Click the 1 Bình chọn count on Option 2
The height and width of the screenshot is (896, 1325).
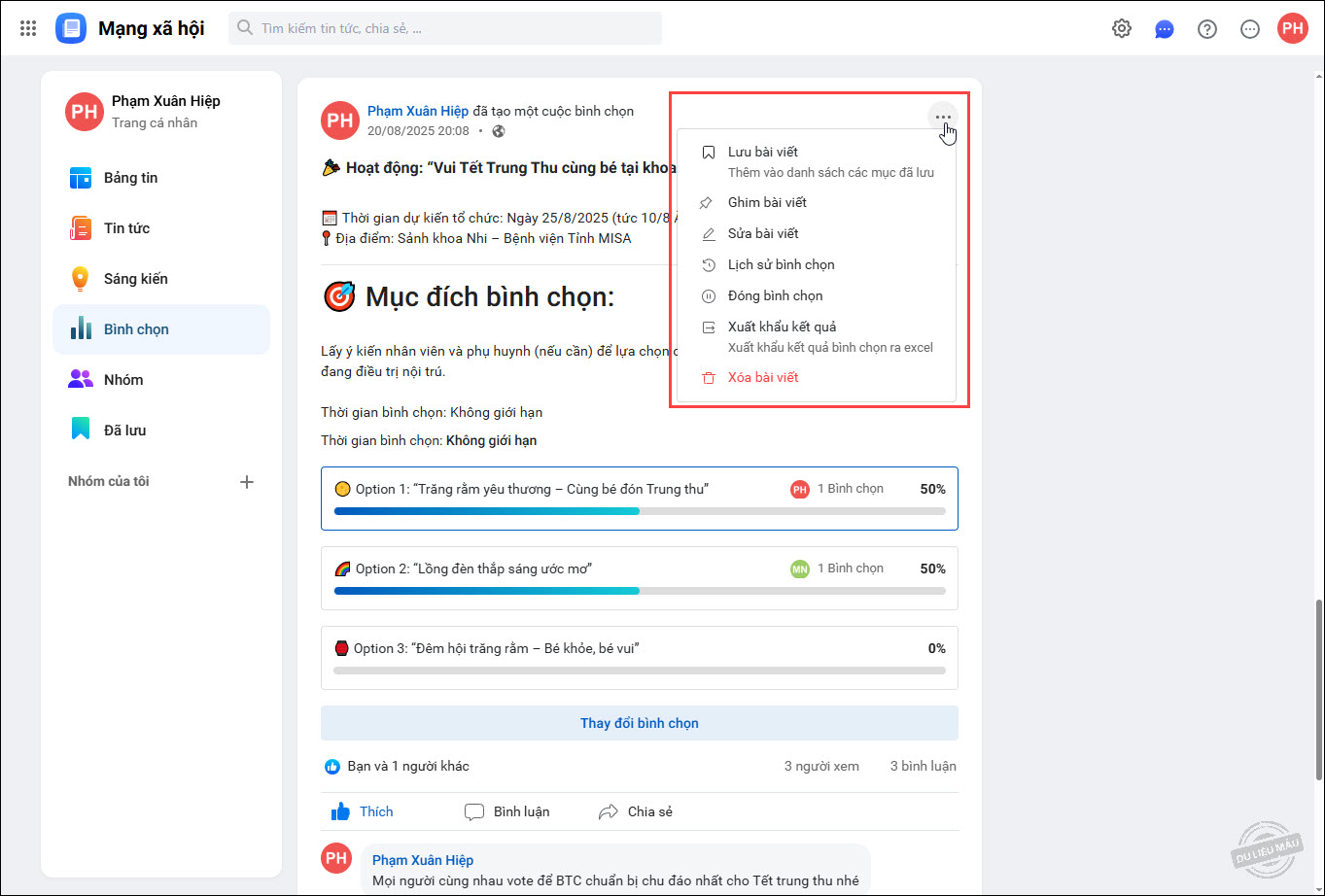coord(851,569)
